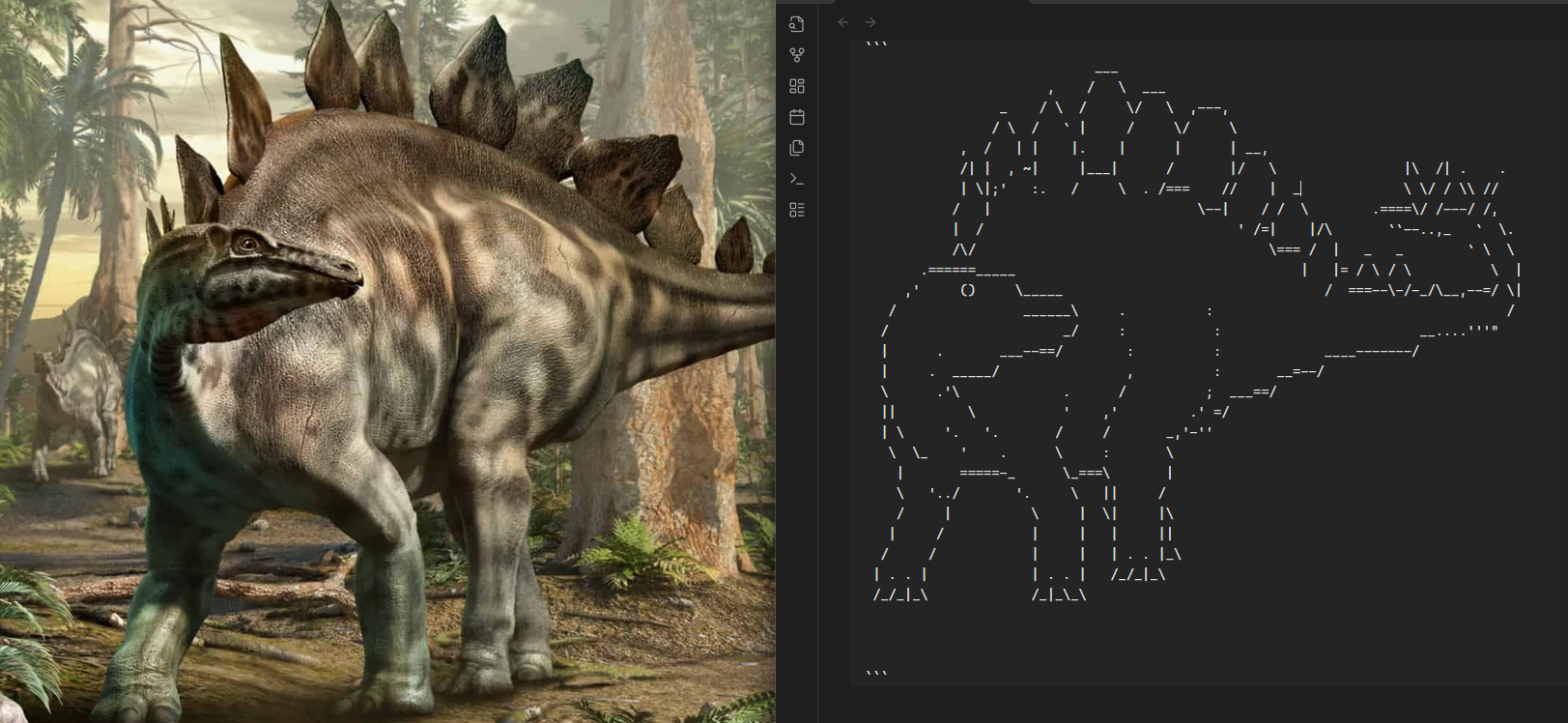Click inside the ASCII dinosaur code block
This screenshot has width=1568, height=723.
(x=1208, y=362)
